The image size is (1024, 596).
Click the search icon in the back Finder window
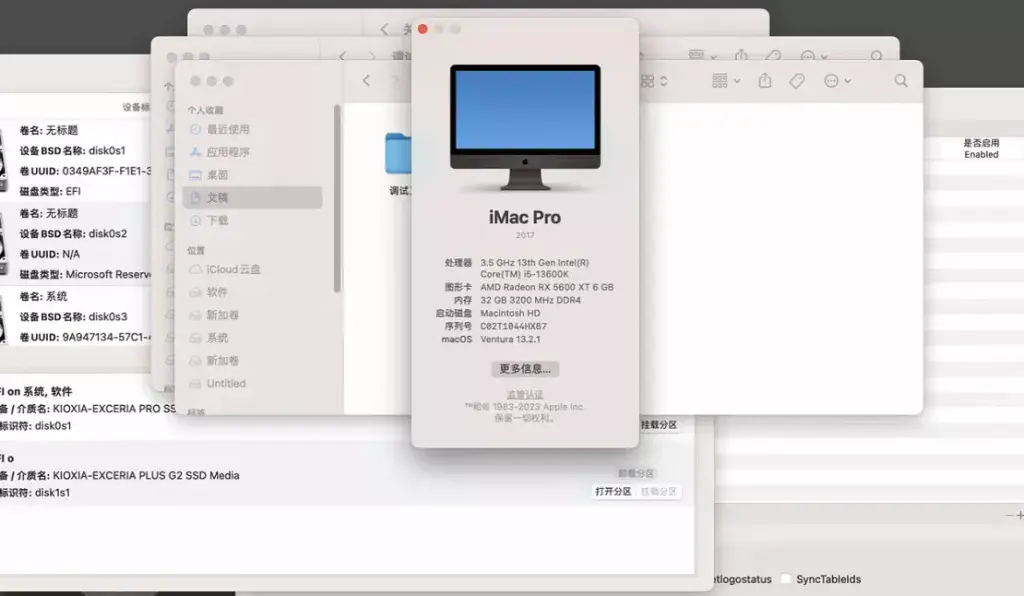click(x=876, y=56)
